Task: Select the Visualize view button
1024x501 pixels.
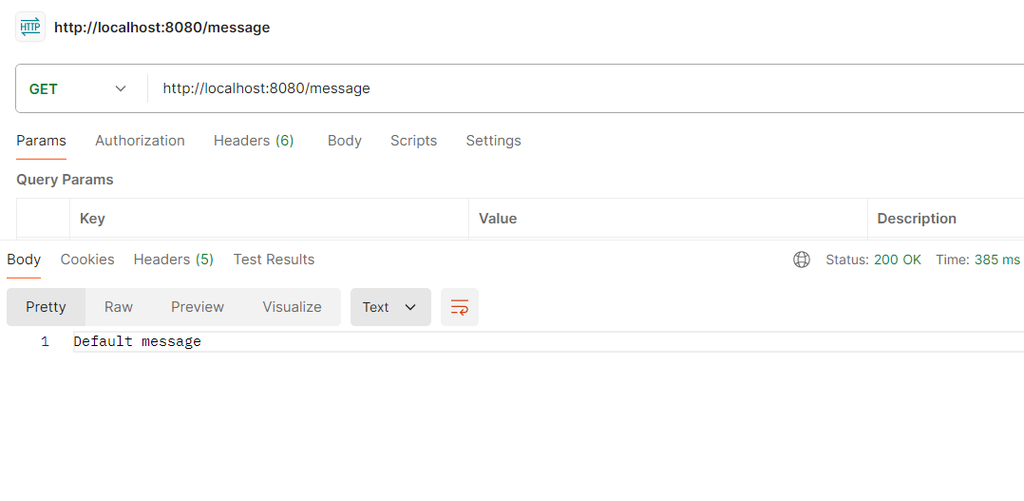Action: click(x=292, y=307)
